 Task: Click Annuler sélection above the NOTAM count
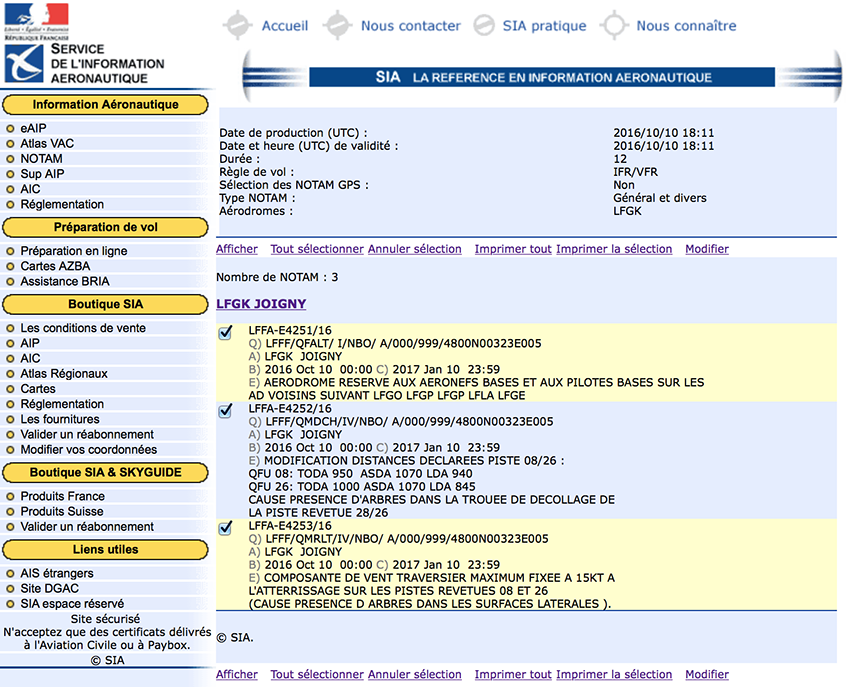click(x=415, y=249)
